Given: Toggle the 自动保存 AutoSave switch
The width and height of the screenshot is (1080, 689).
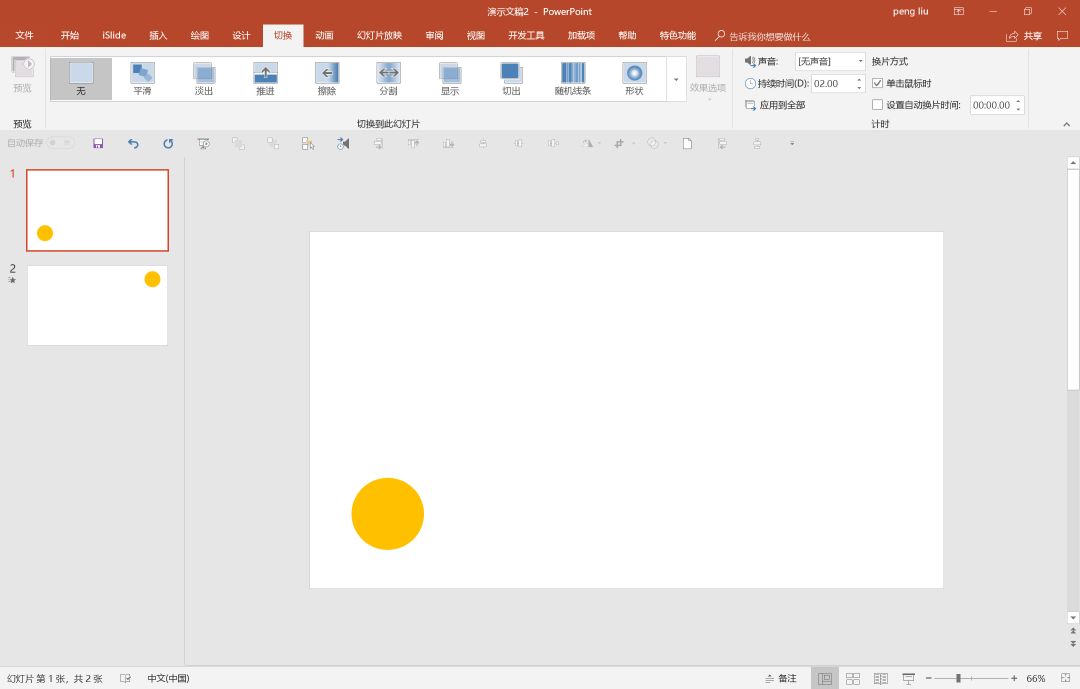Looking at the screenshot, I should (x=61, y=143).
